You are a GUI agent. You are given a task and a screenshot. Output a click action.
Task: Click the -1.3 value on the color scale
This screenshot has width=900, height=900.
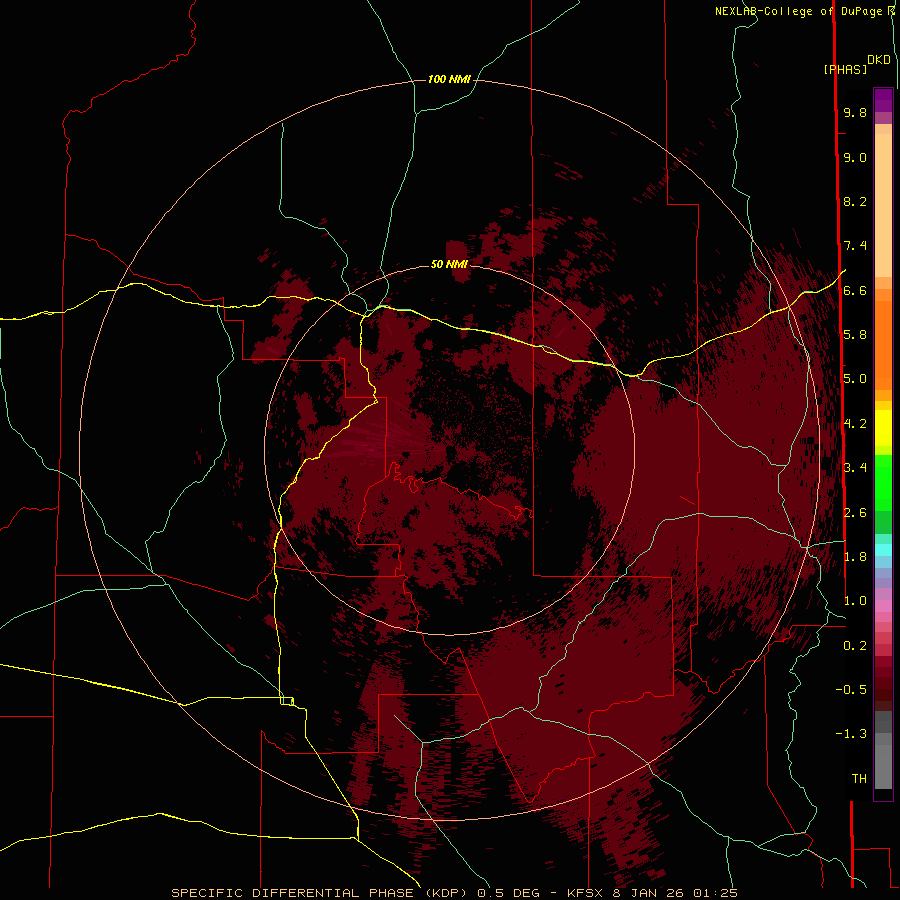851,734
